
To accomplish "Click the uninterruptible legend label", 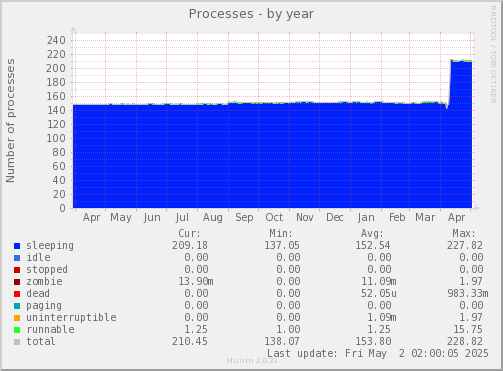I will (71, 317).
